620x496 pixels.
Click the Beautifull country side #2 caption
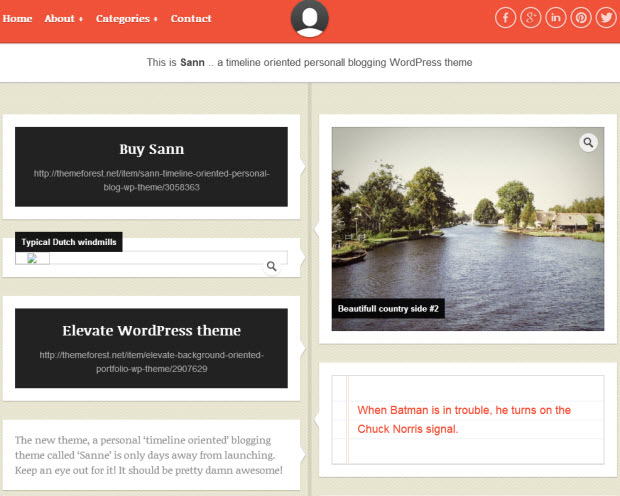[x=388, y=309]
